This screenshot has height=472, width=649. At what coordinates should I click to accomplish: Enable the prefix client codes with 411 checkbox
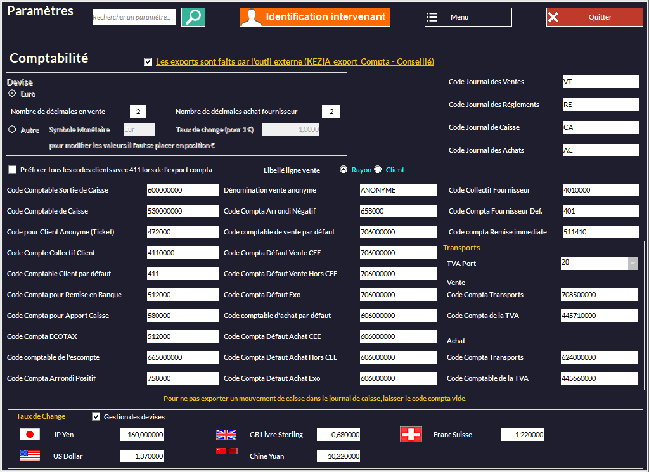[13, 169]
